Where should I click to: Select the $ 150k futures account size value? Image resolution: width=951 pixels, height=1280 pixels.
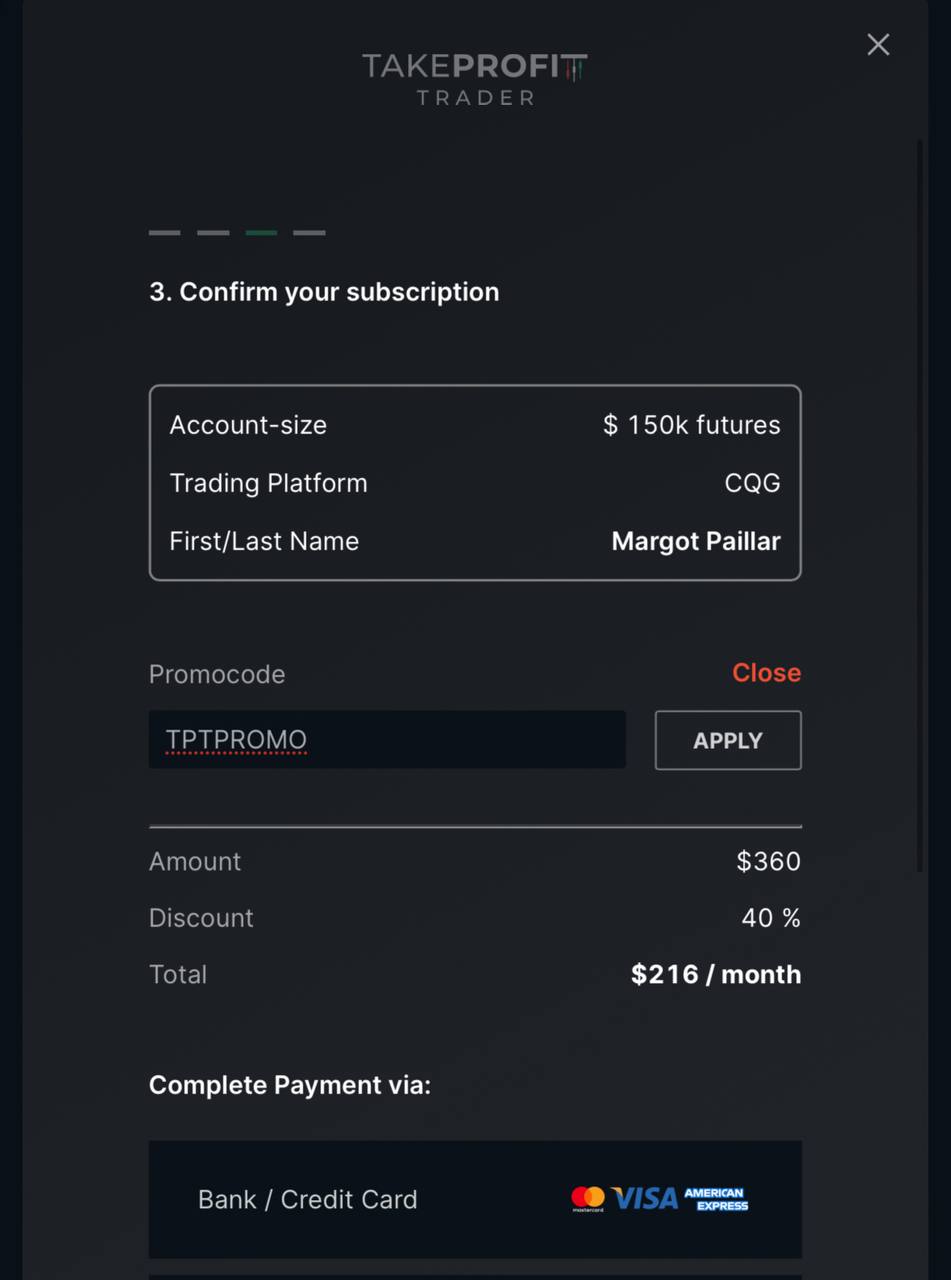691,424
